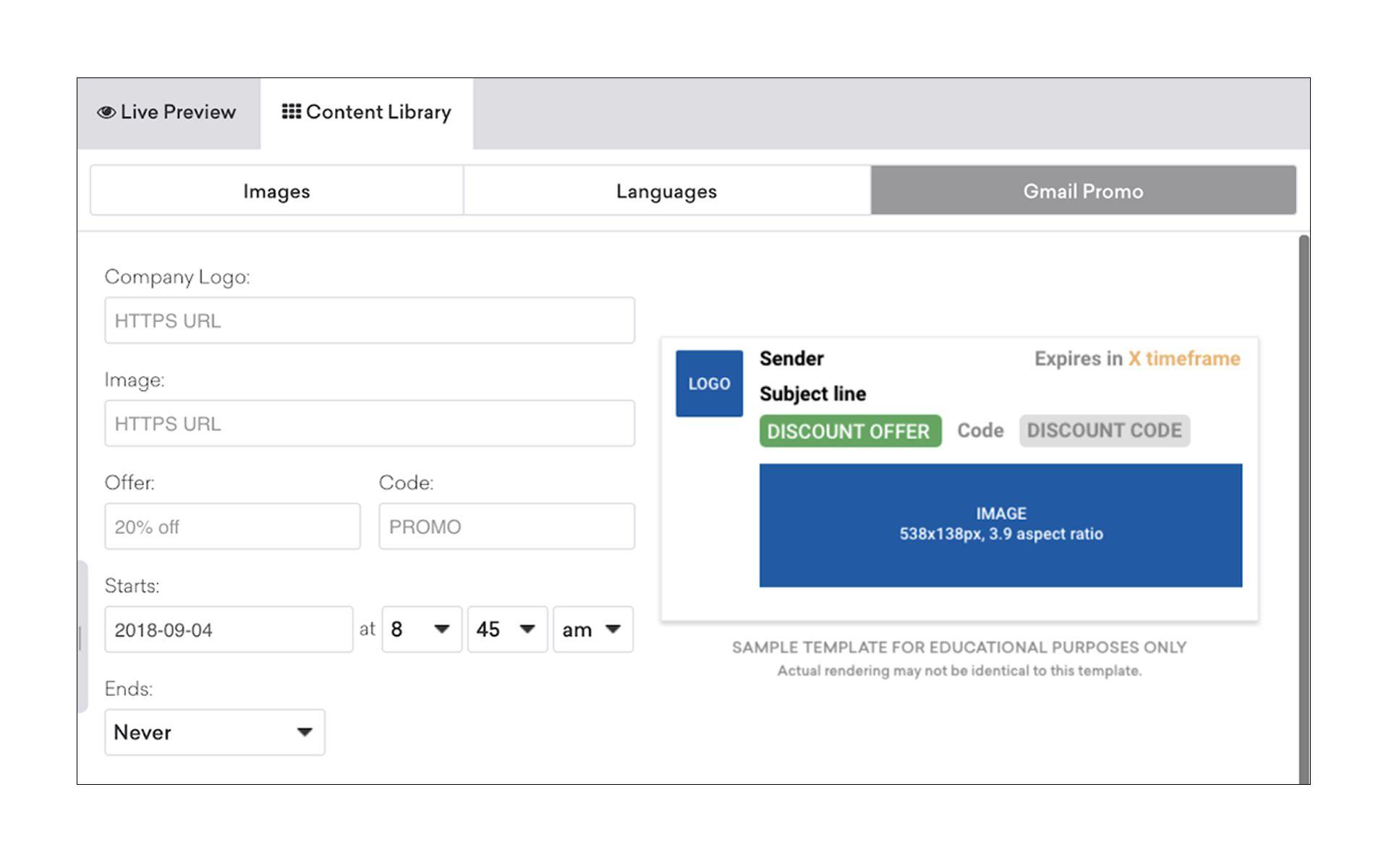Click the DISCOUNT CODE grey badge icon

click(1105, 430)
